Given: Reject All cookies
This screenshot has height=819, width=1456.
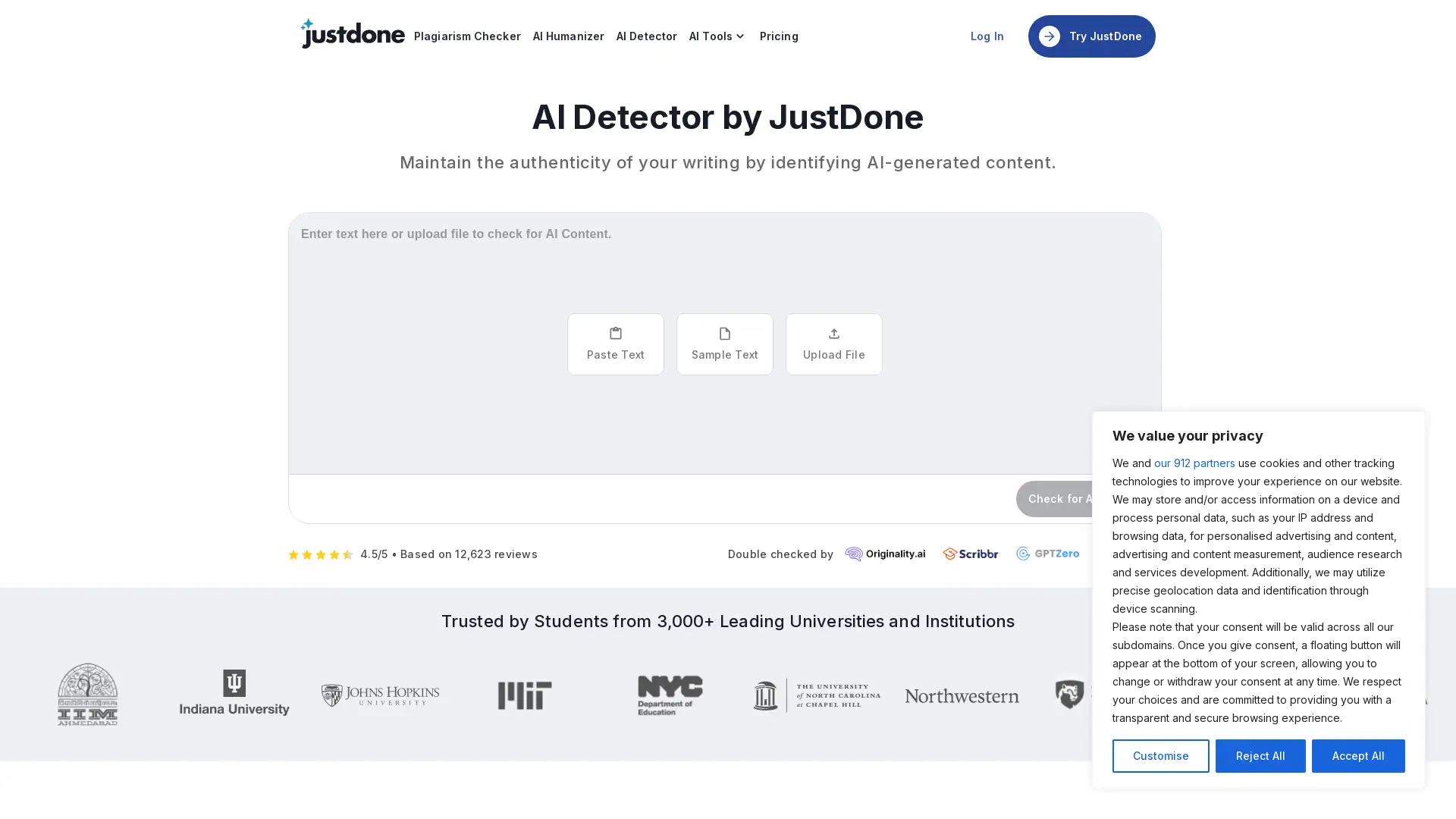Looking at the screenshot, I should (1260, 756).
